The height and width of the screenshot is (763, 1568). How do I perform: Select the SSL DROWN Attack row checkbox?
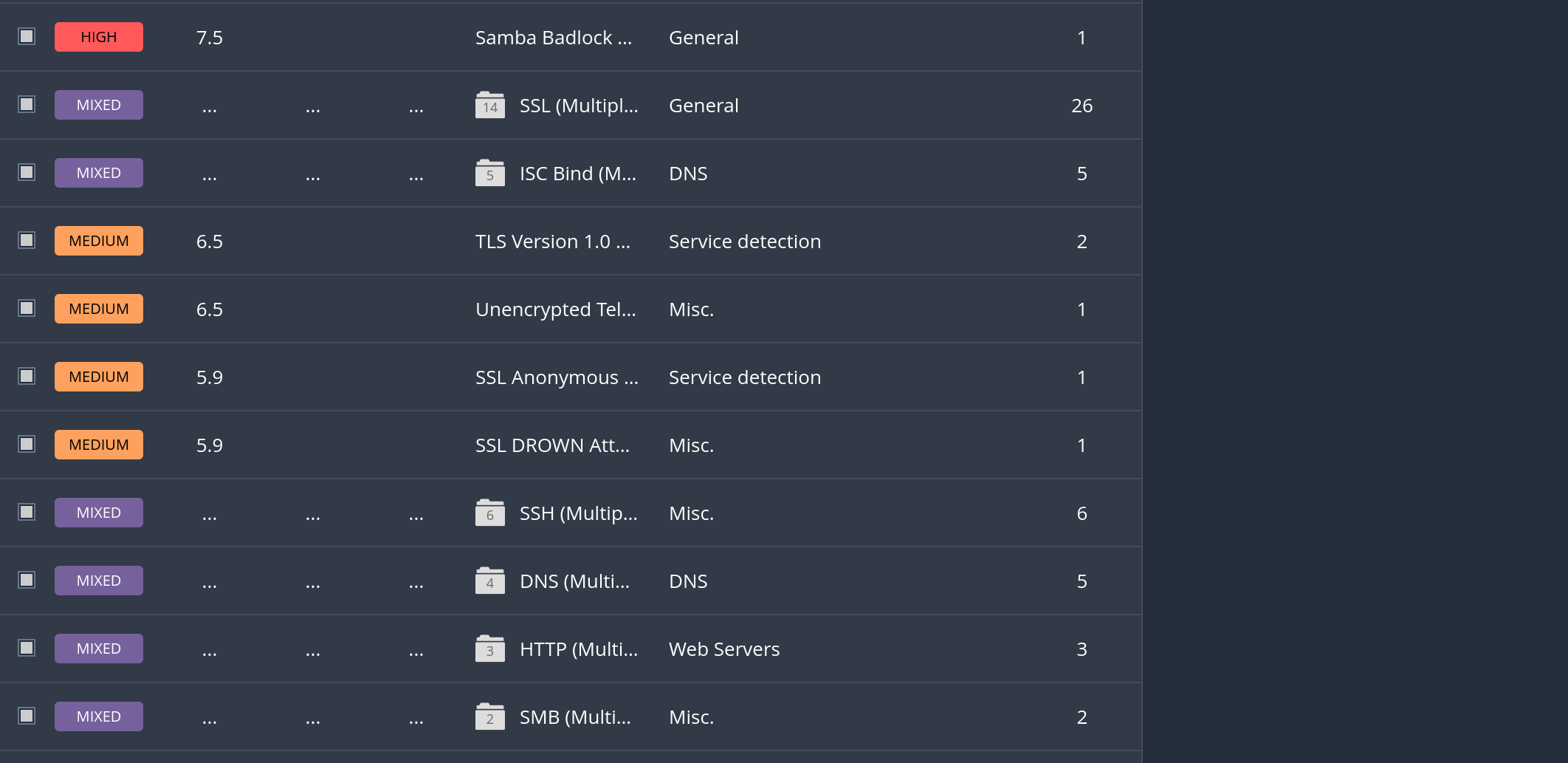click(27, 444)
